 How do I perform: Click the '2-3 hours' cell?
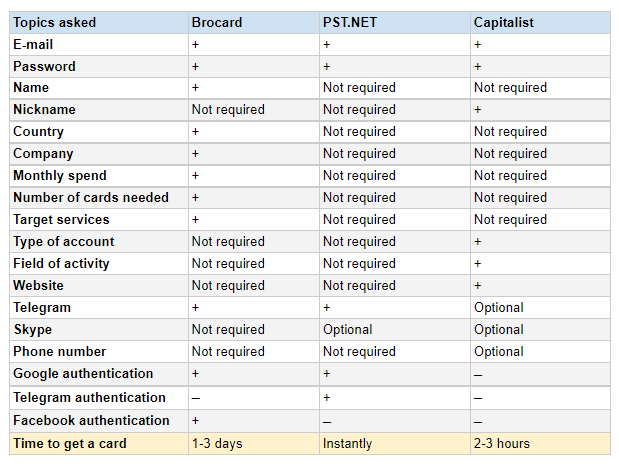[502, 444]
